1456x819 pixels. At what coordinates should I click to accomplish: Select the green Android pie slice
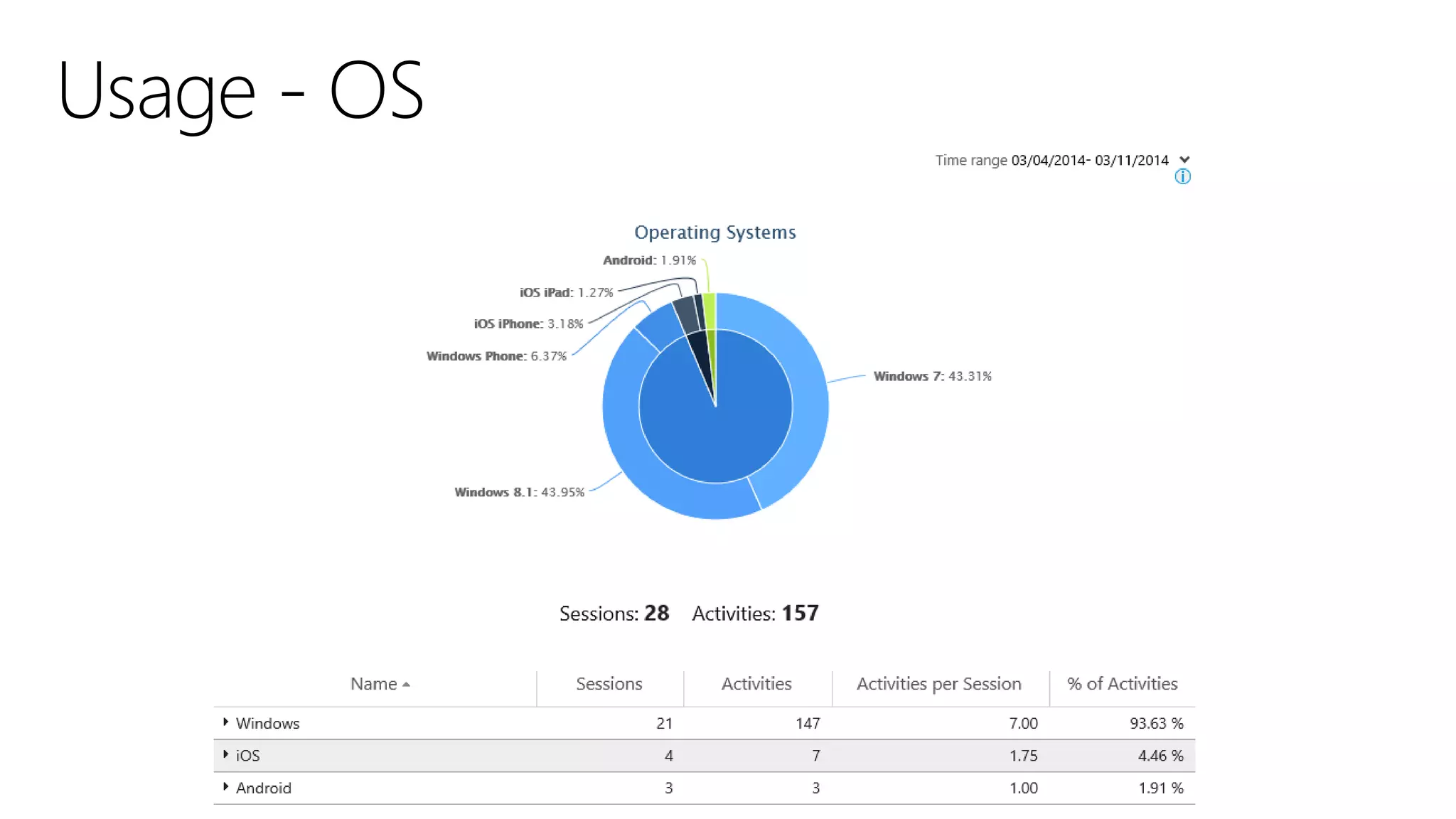click(709, 311)
